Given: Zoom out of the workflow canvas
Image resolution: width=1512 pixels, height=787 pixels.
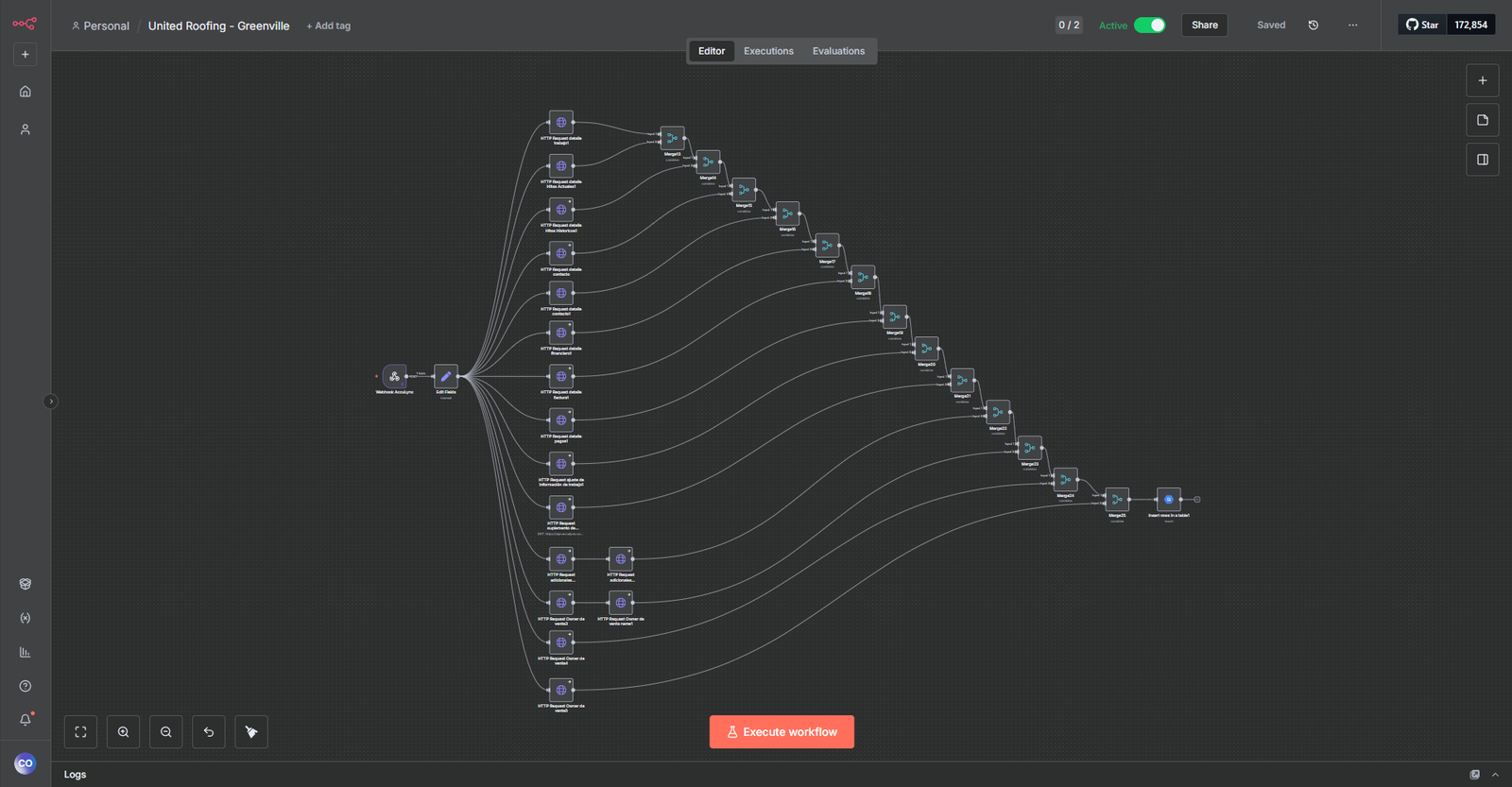Looking at the screenshot, I should (x=166, y=732).
